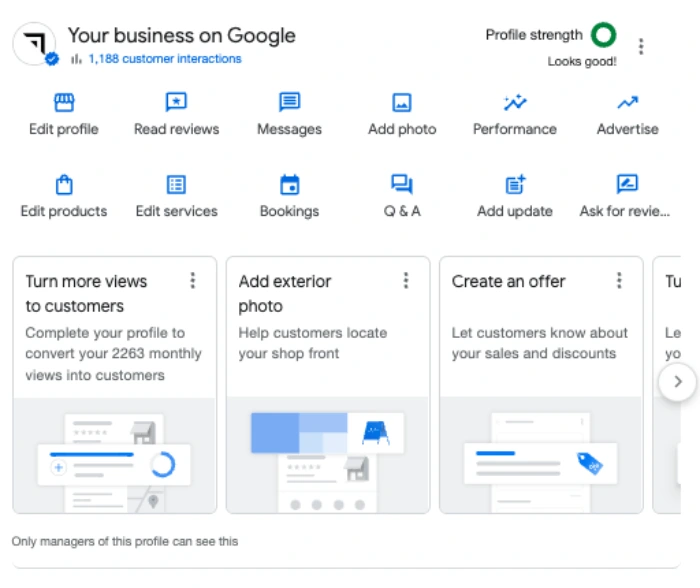Open the Bookings calendar icon
700x588 pixels.
289,184
